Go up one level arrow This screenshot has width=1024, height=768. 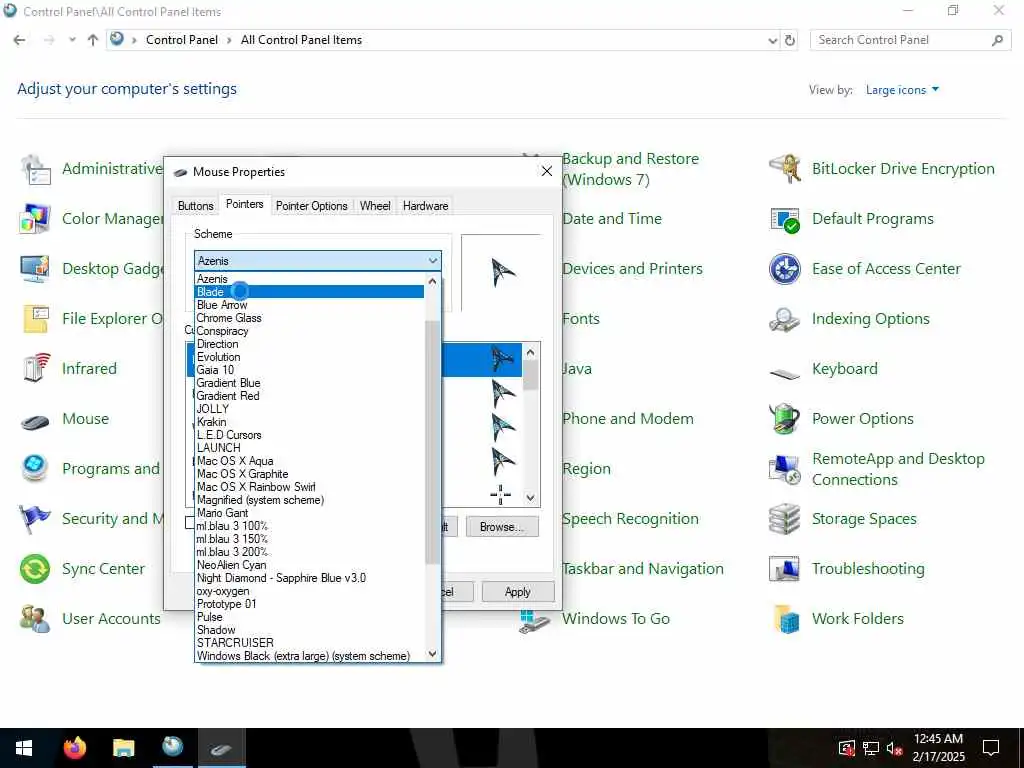[93, 40]
